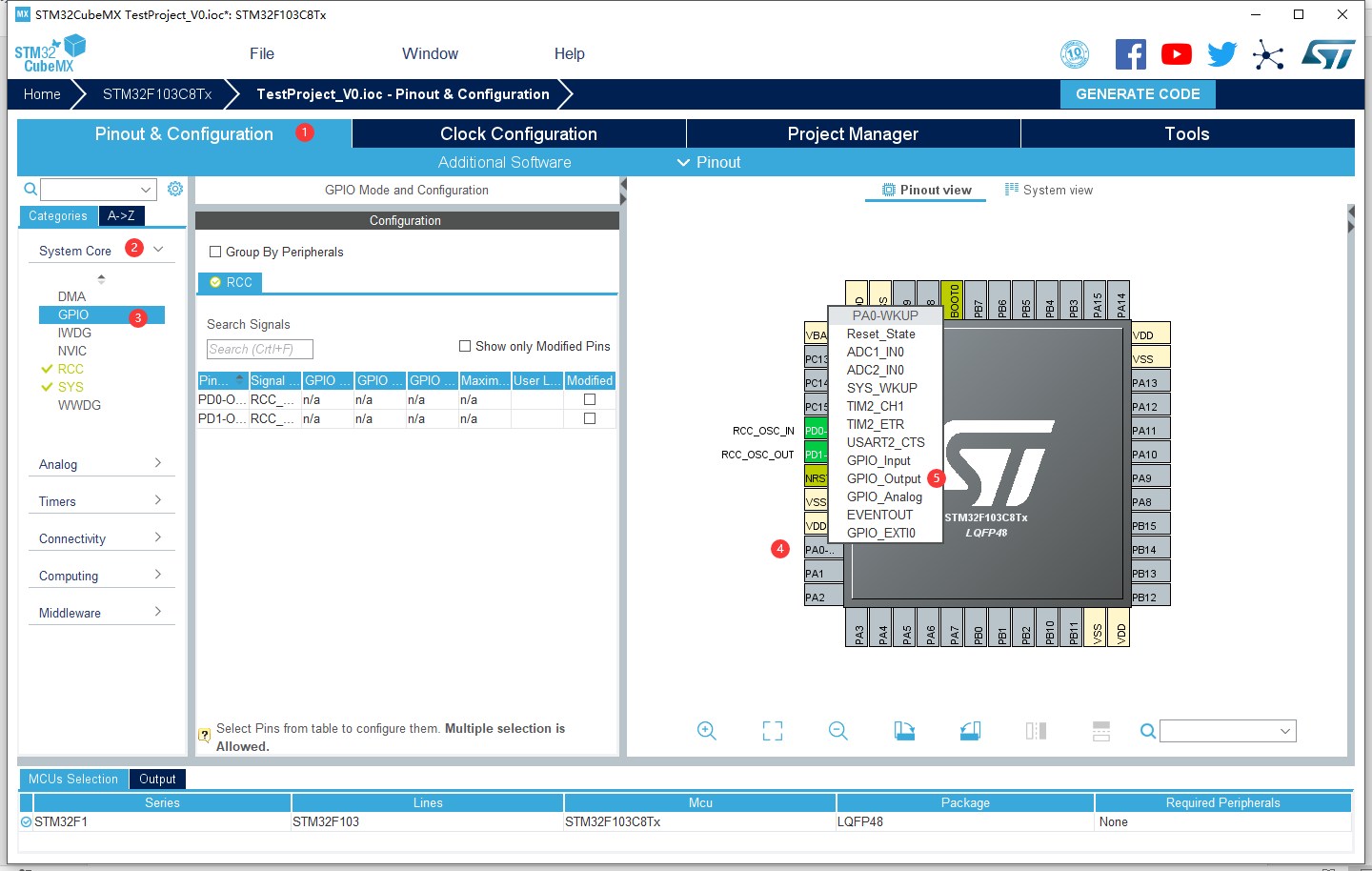Select pin PA1 on the chip
Screen dimensions: 1372x871
point(824,573)
